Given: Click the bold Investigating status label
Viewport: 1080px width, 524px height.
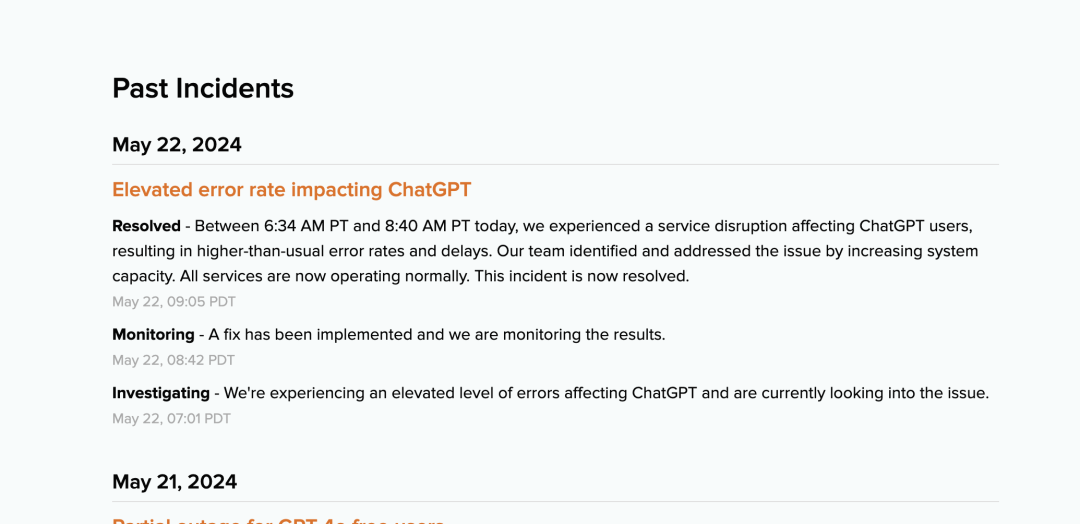Looking at the screenshot, I should (x=160, y=393).
